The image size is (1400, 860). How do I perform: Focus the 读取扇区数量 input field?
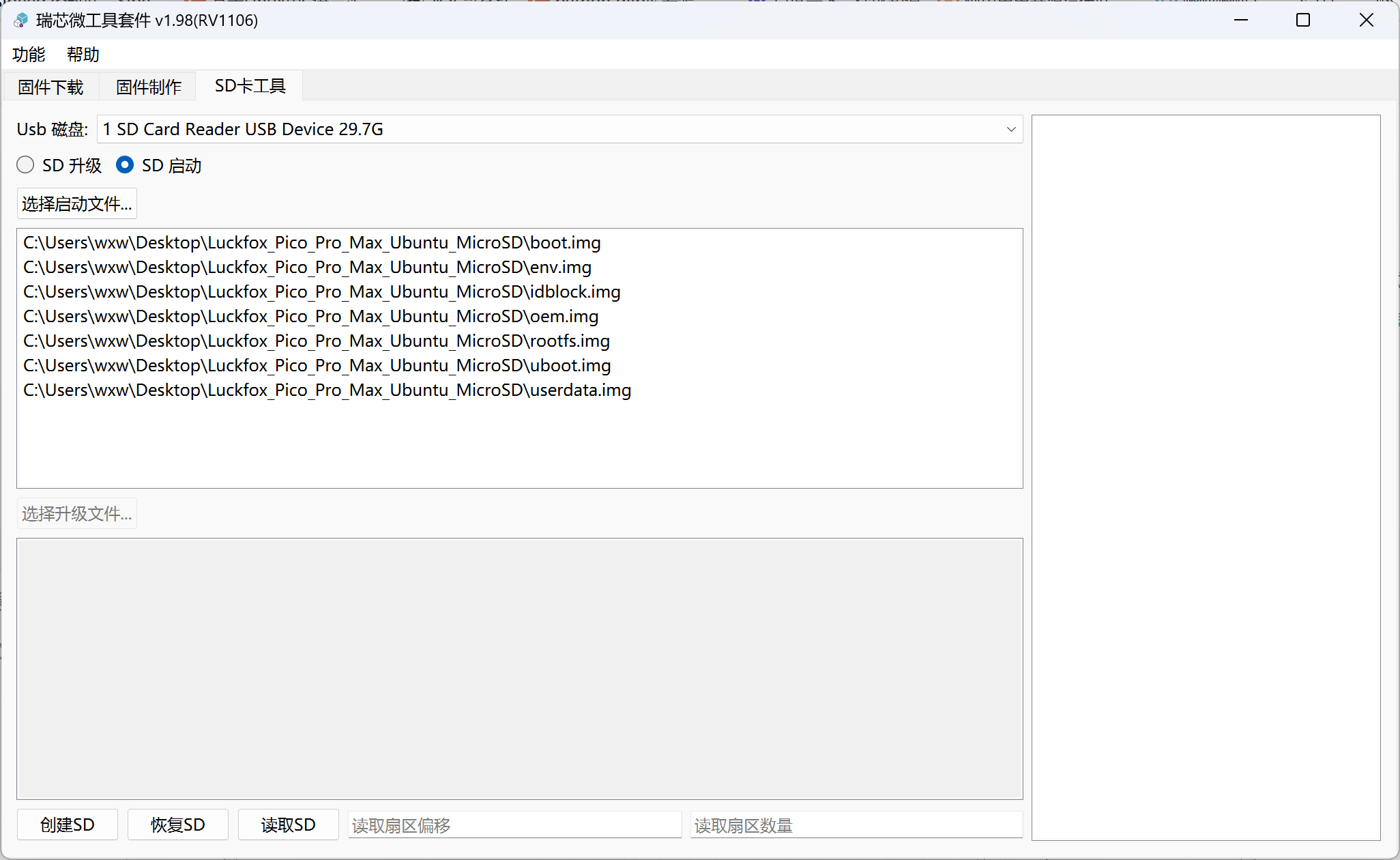[856, 825]
